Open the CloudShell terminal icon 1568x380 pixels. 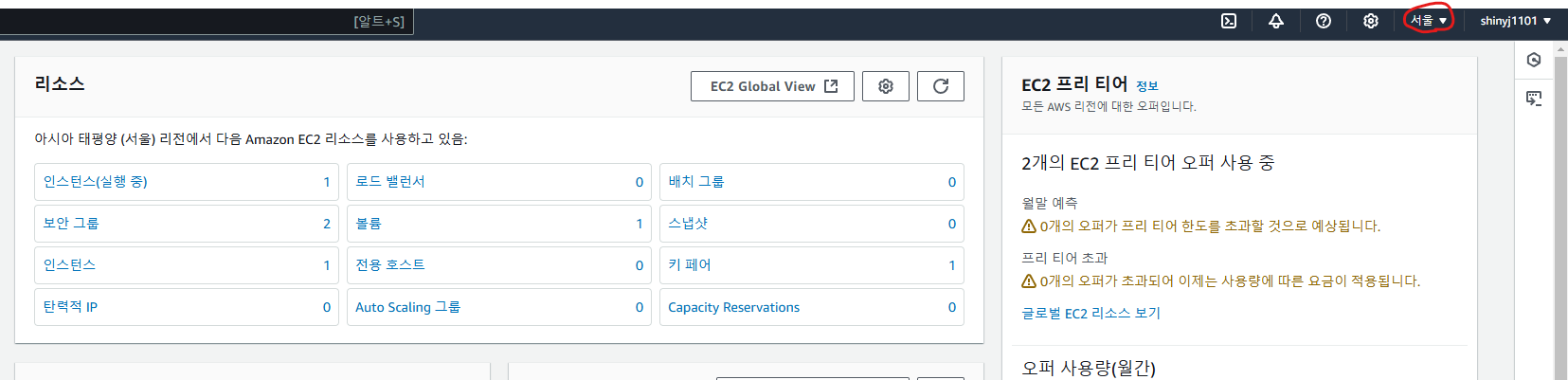click(x=1229, y=21)
